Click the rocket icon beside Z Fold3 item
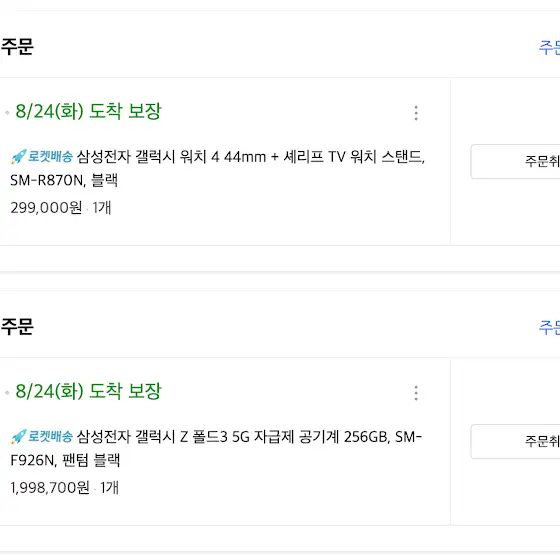 (19, 437)
